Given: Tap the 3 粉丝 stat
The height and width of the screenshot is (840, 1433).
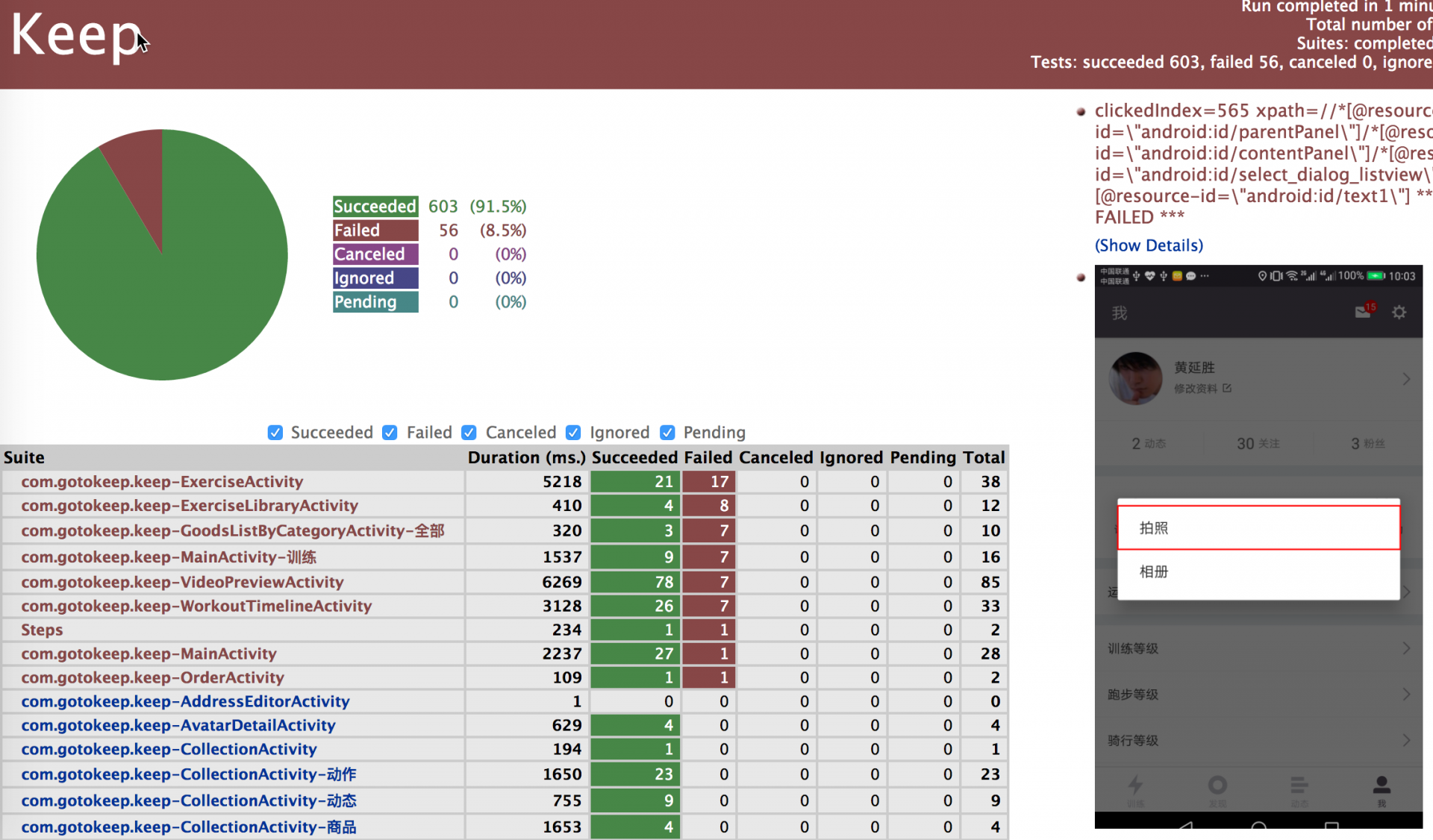Looking at the screenshot, I should click(1367, 444).
